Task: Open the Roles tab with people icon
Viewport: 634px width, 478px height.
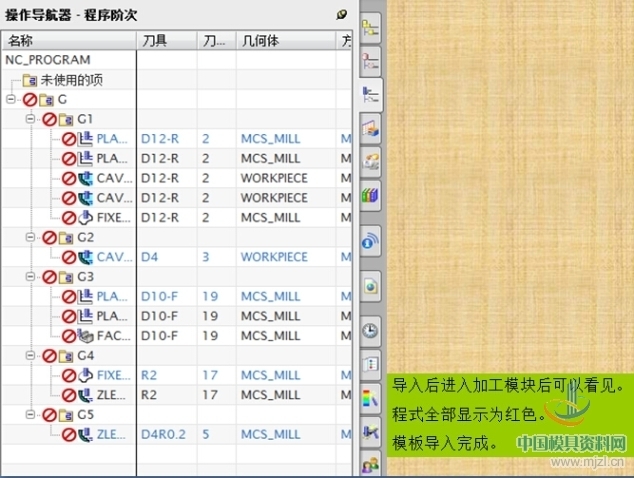Action: [371, 464]
